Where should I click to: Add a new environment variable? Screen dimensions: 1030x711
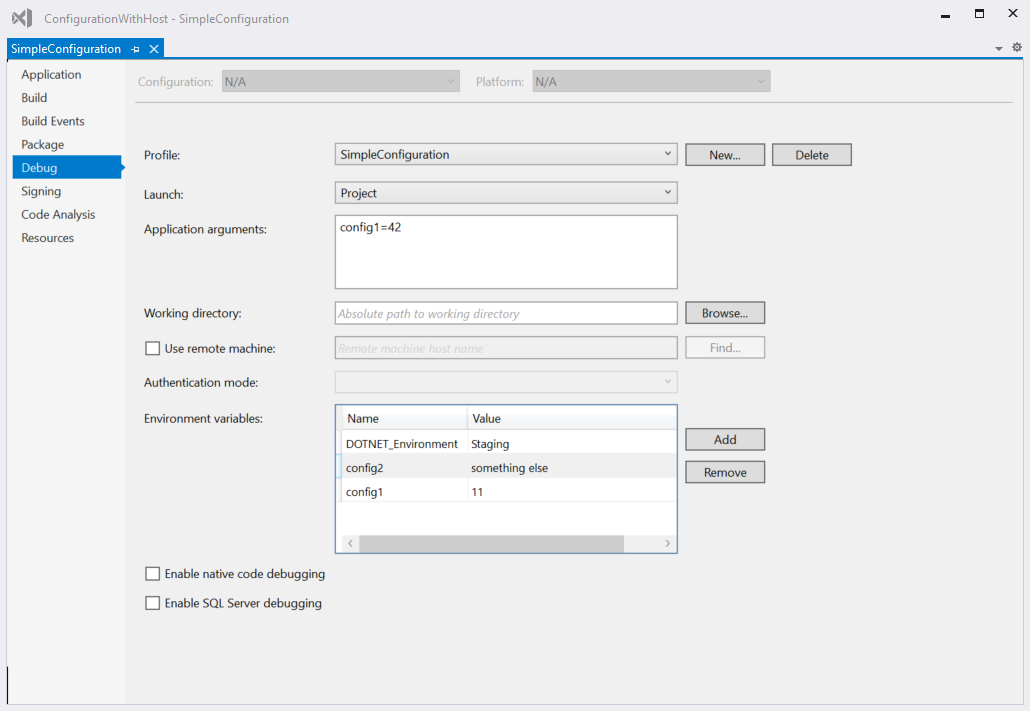coord(724,439)
